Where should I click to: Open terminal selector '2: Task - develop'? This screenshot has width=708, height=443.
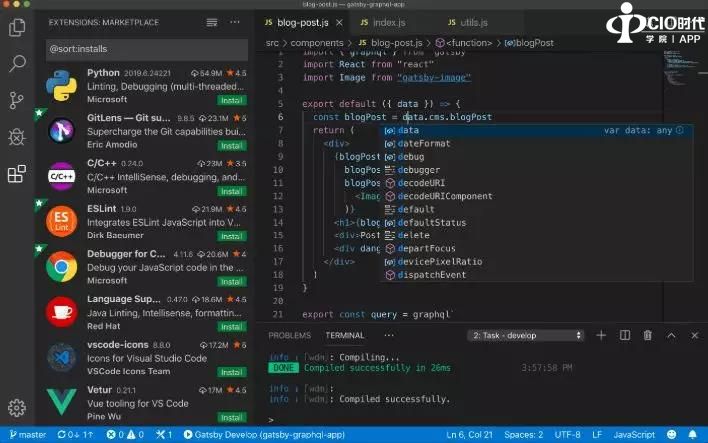pyautogui.click(x=524, y=336)
